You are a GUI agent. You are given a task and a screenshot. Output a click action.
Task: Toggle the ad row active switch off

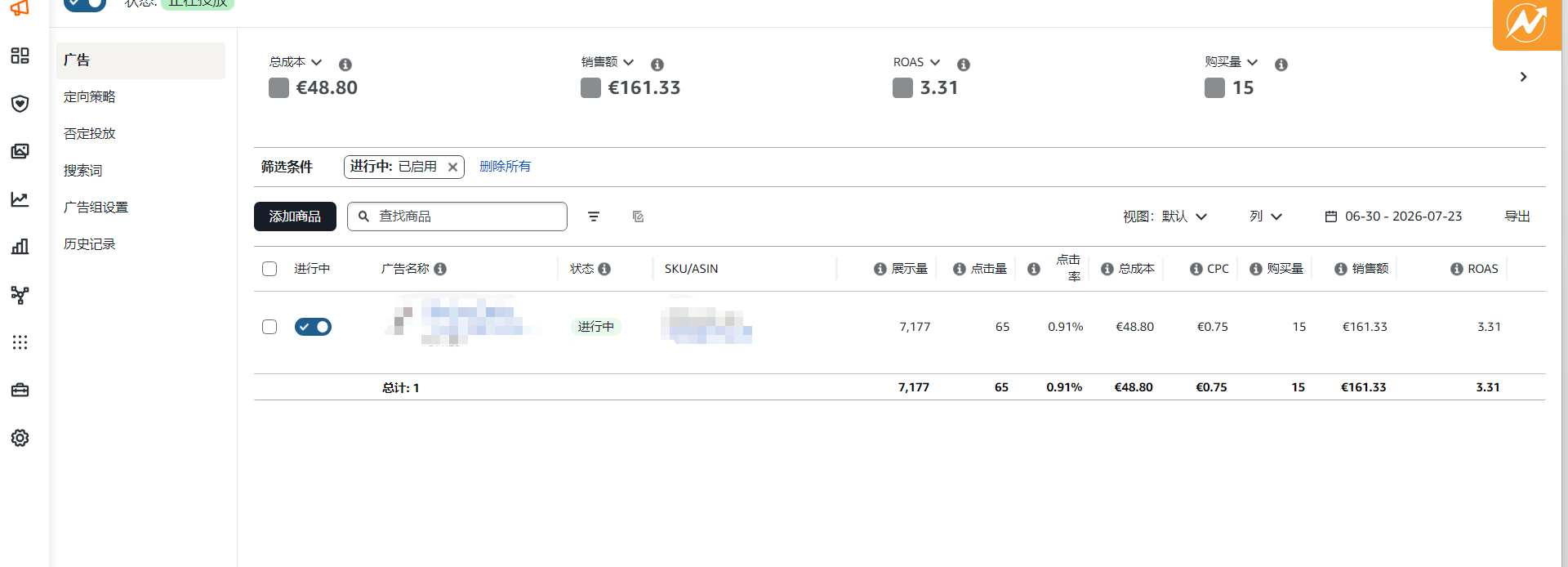pos(313,327)
